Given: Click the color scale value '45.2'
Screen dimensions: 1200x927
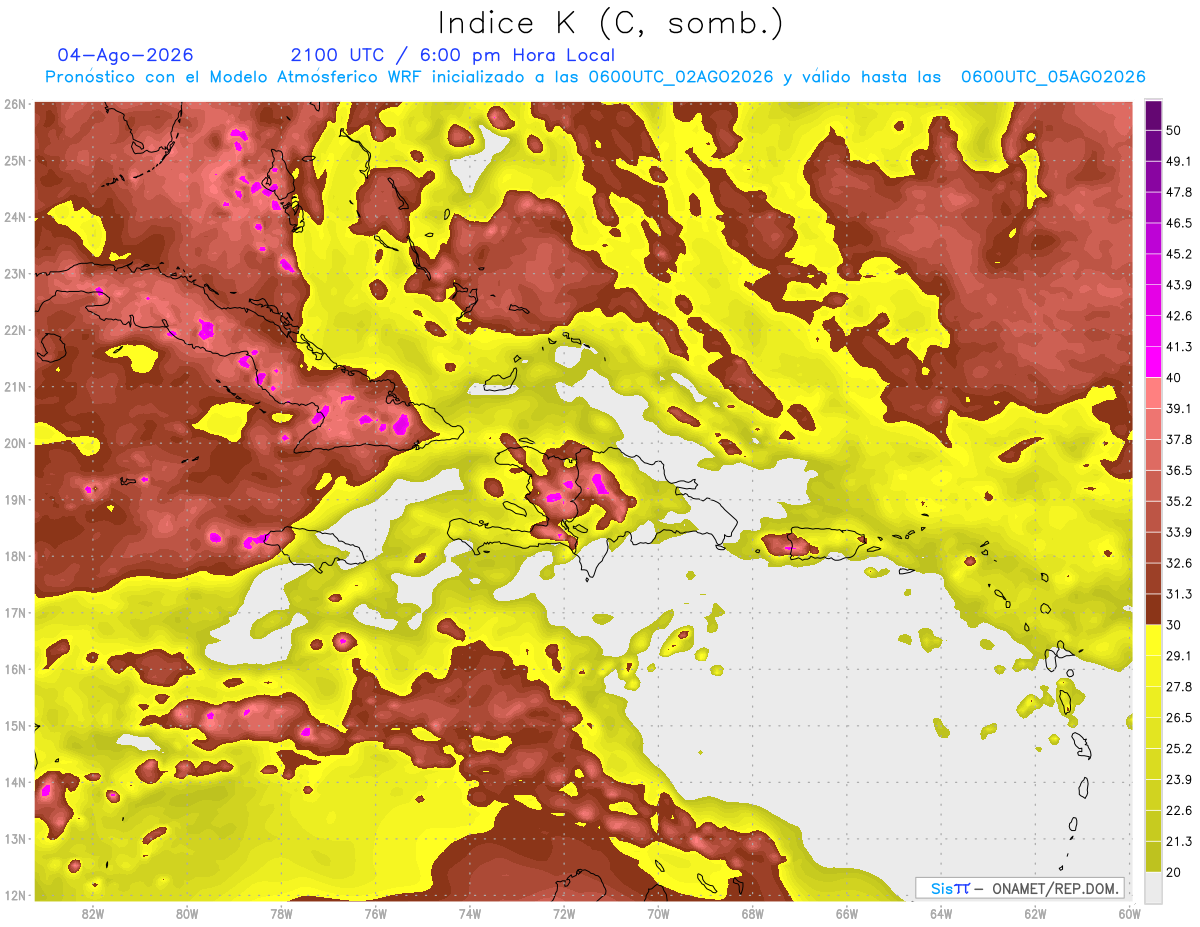Looking at the screenshot, I should click(x=1180, y=254).
